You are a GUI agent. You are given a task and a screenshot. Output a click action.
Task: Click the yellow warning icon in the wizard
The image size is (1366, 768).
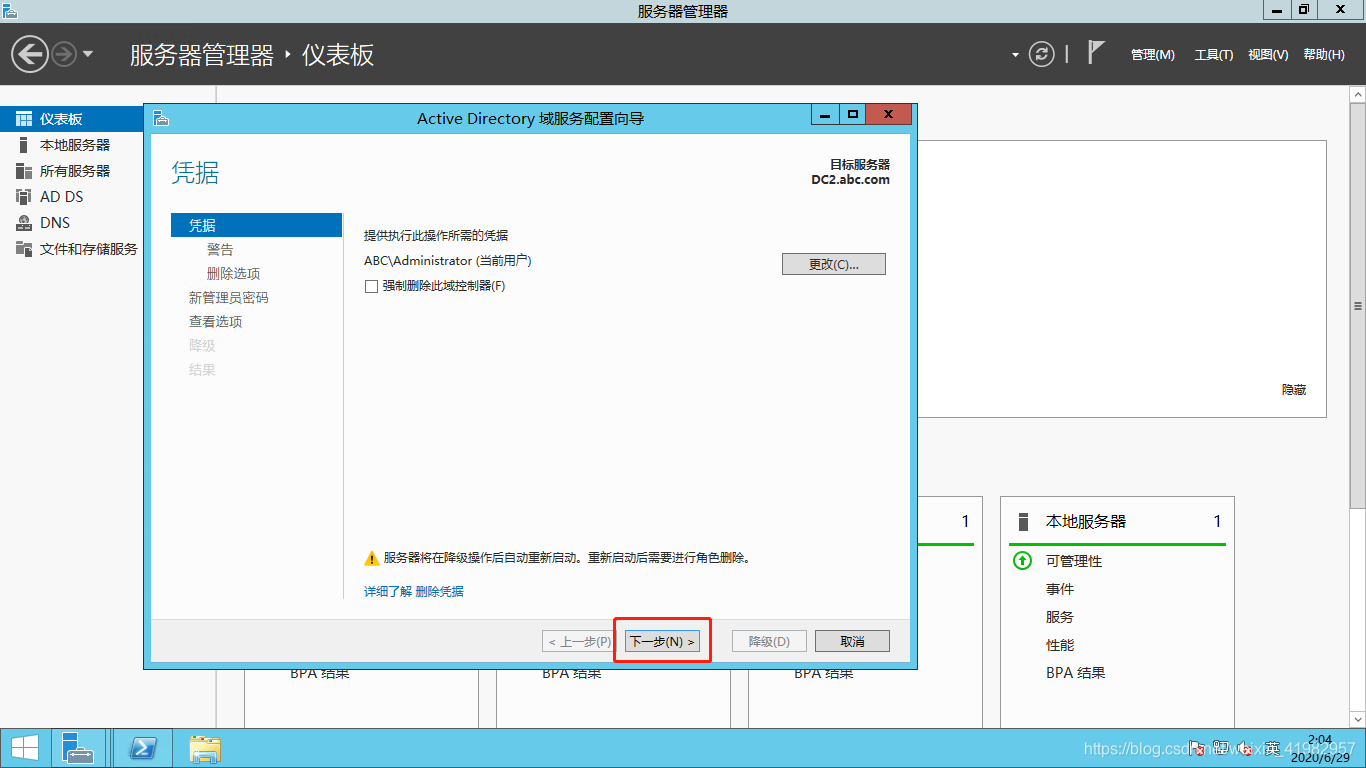[x=372, y=558]
